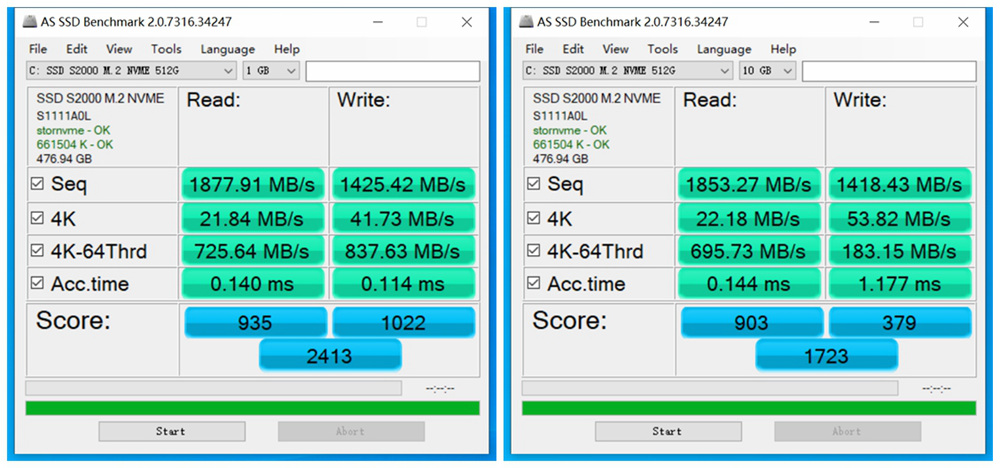Click the gray progress bar in left window

pyautogui.click(x=214, y=388)
